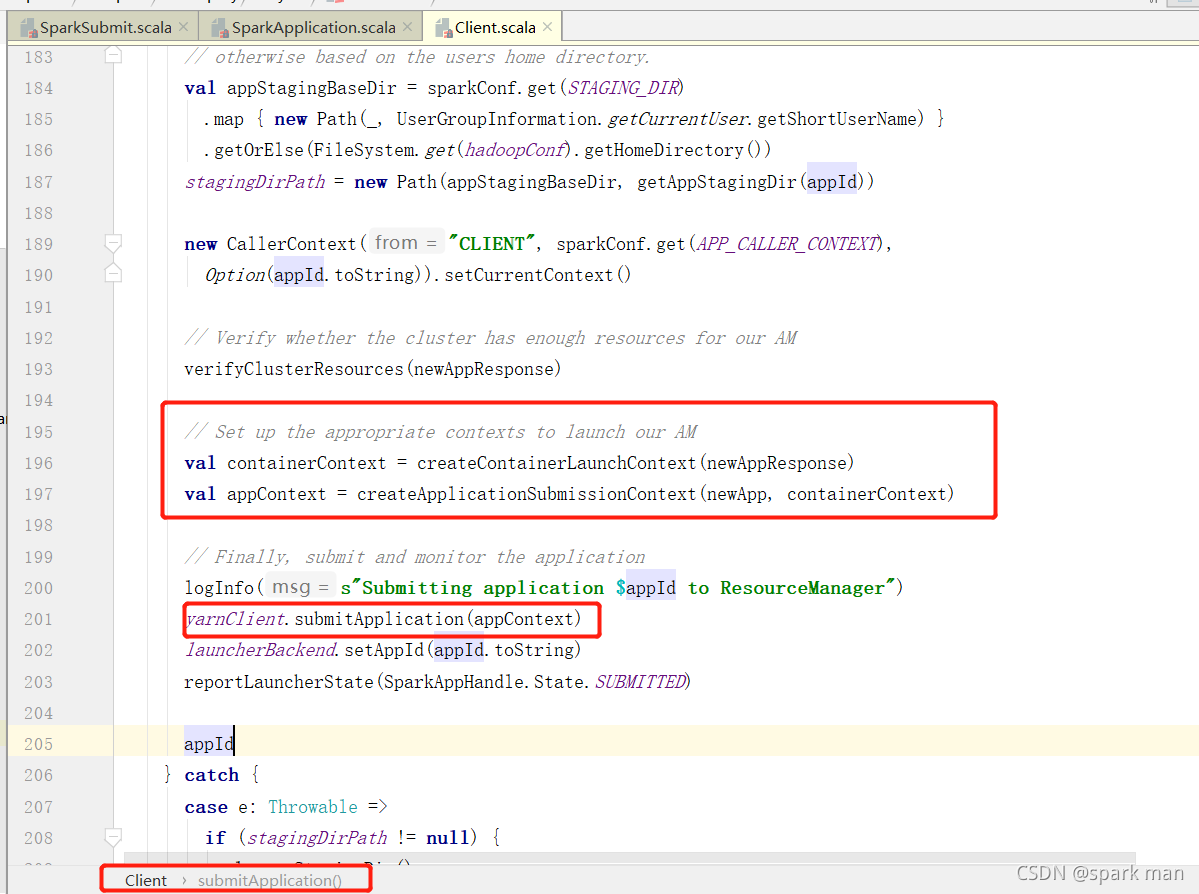The height and width of the screenshot is (894, 1199).
Task: Click the submitApplication(appContext) call
Action: click(438, 619)
